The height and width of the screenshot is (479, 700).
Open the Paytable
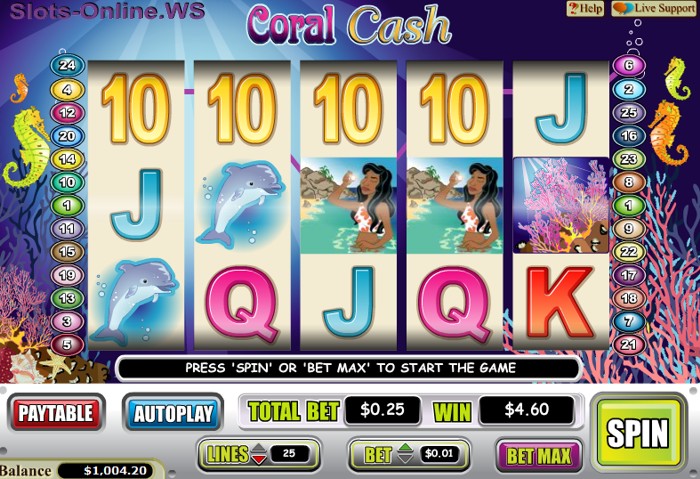56,412
